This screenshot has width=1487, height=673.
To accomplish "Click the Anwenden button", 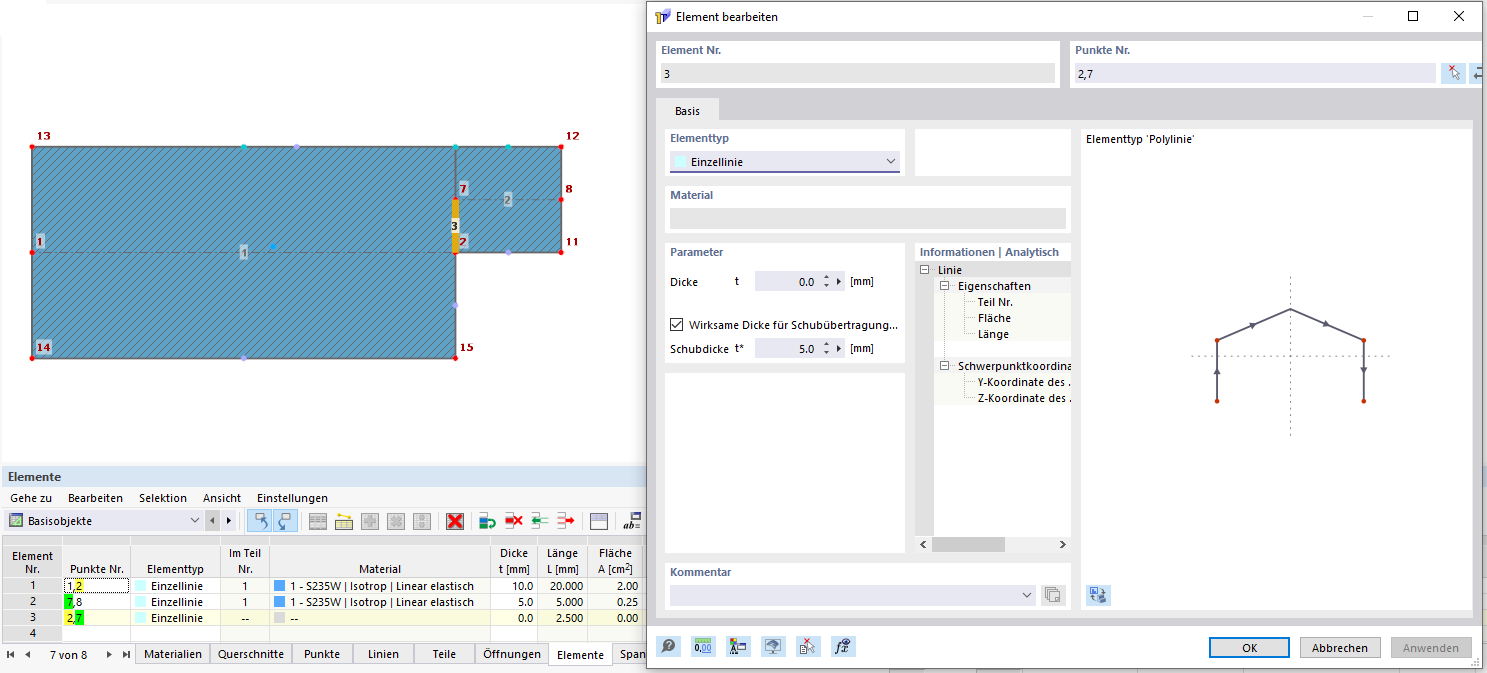I will [1431, 648].
